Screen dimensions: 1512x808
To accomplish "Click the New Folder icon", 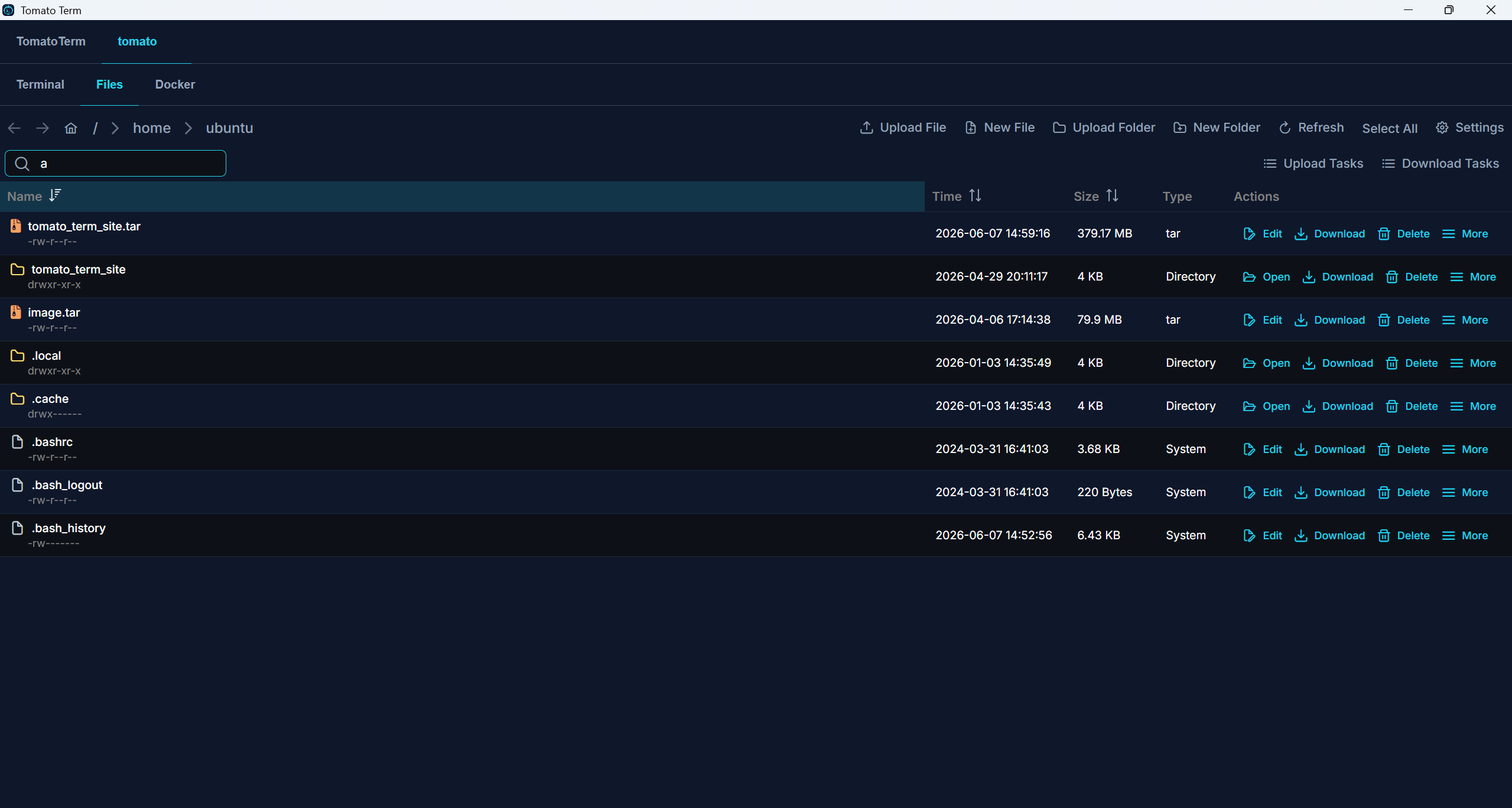I will coord(1179,128).
